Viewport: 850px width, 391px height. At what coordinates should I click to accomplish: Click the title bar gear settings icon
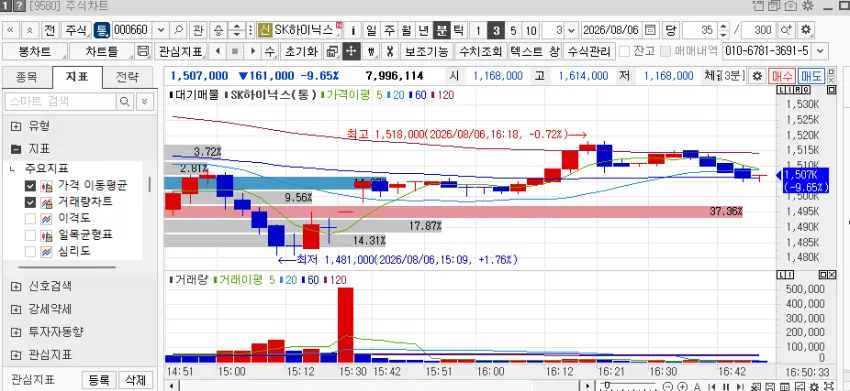coord(808,6)
